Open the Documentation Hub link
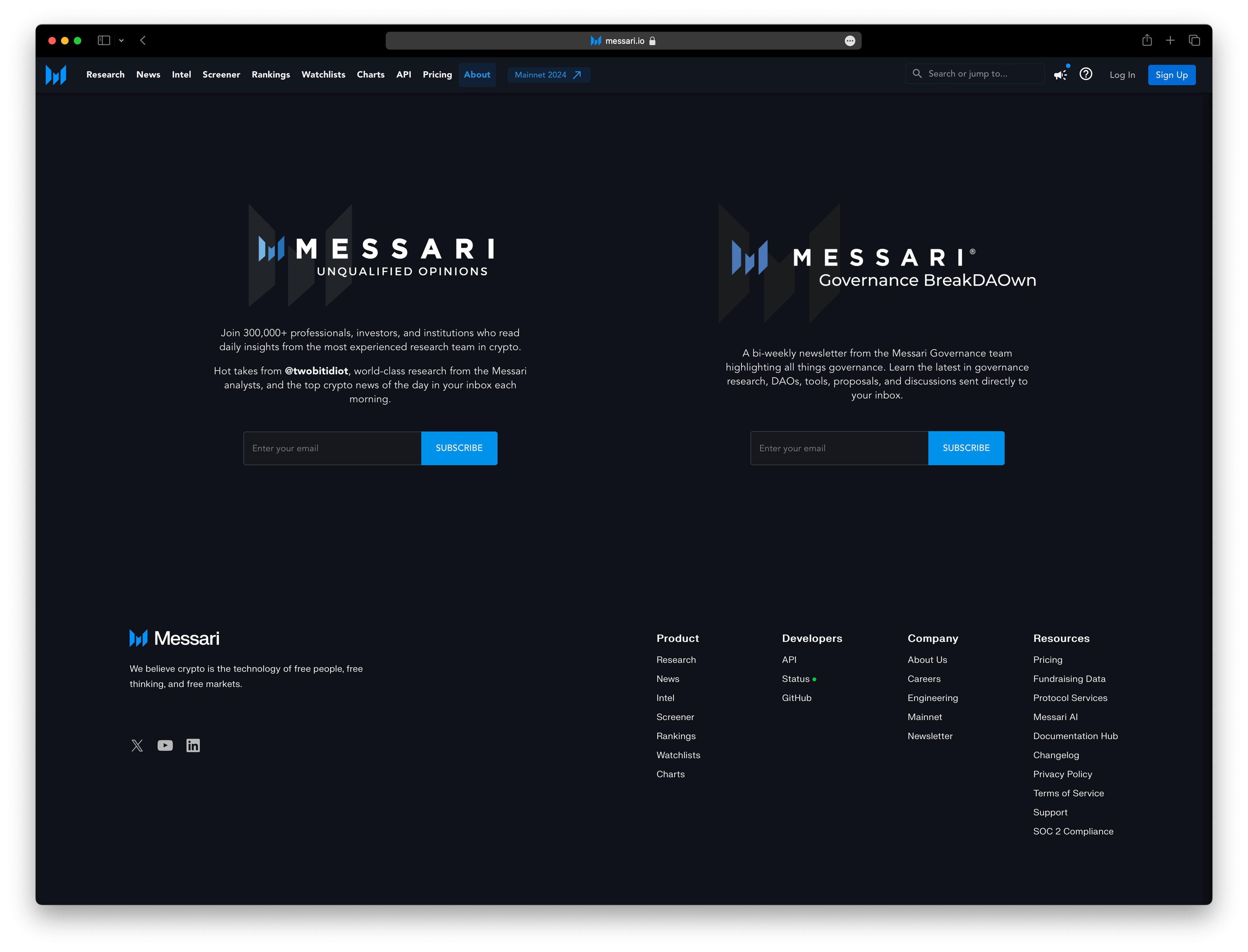 point(1076,737)
